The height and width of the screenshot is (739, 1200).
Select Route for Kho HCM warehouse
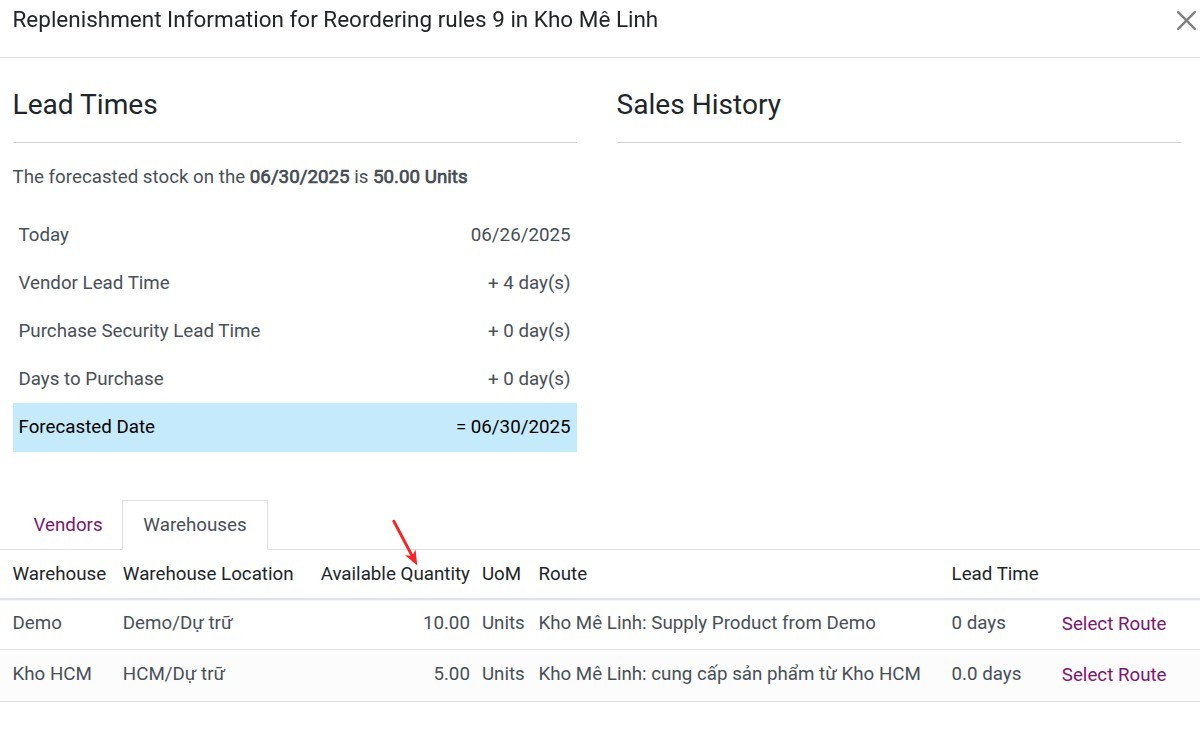click(x=1113, y=675)
